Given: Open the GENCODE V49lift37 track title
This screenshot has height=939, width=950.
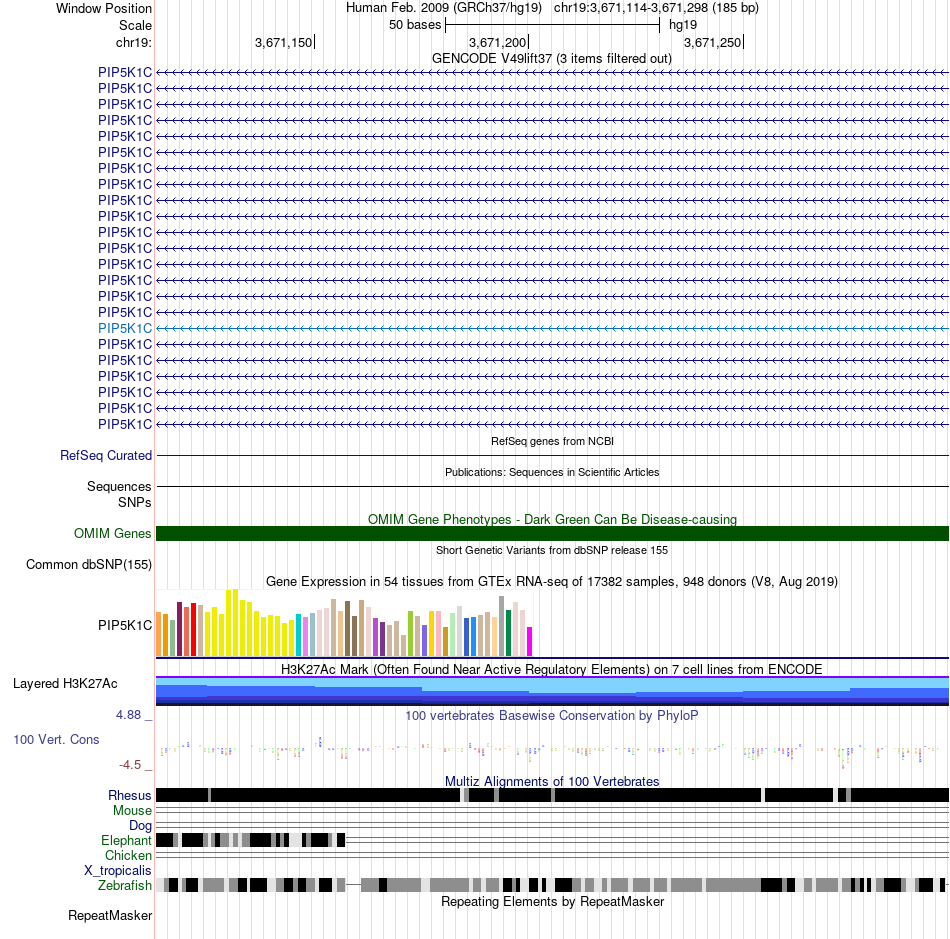Looking at the screenshot, I should pyautogui.click(x=551, y=59).
